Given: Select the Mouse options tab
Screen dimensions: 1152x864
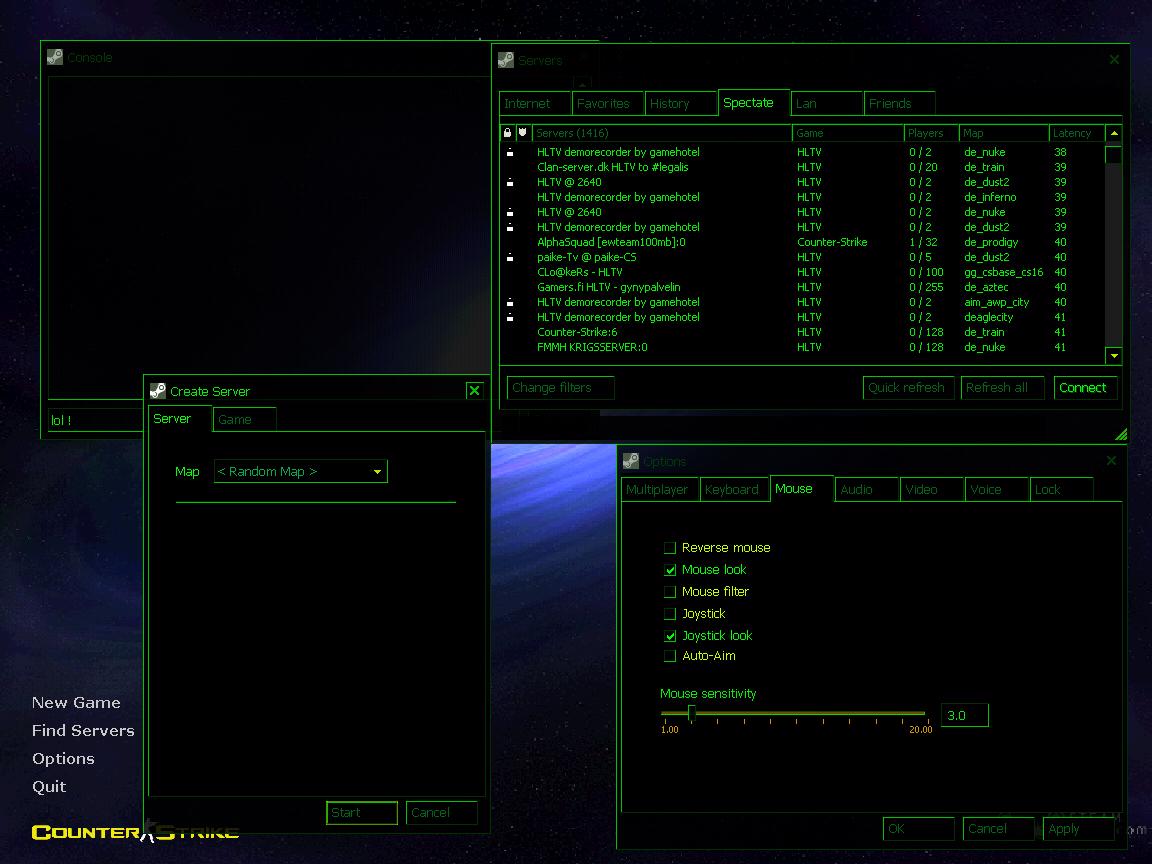Looking at the screenshot, I should 802,489.
